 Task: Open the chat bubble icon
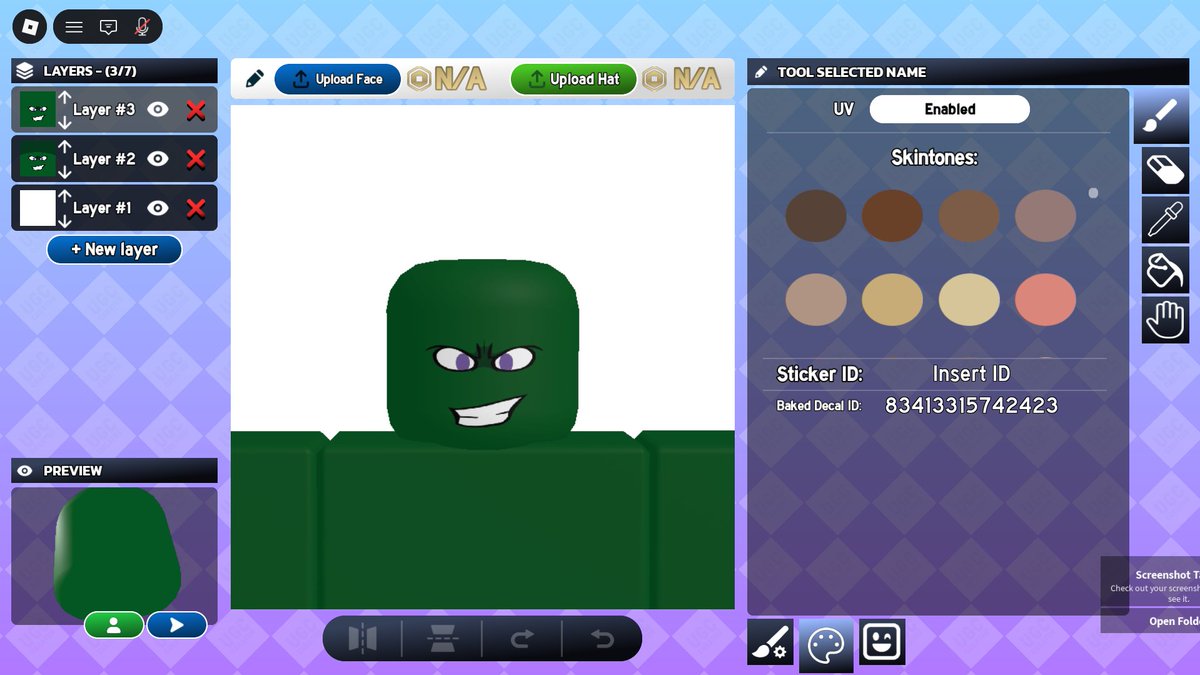click(108, 27)
